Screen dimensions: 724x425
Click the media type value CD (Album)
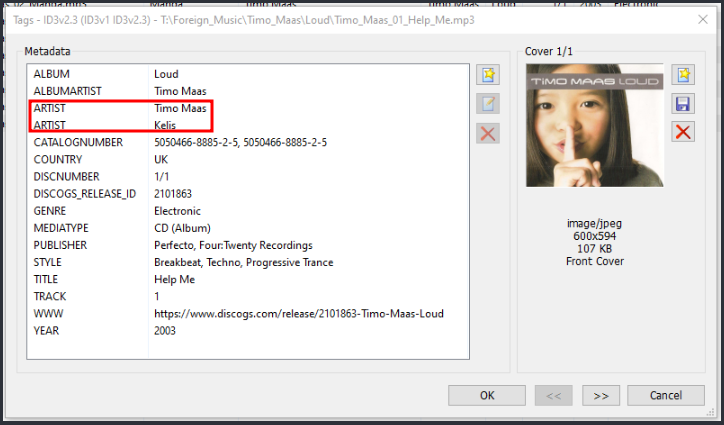tap(182, 228)
